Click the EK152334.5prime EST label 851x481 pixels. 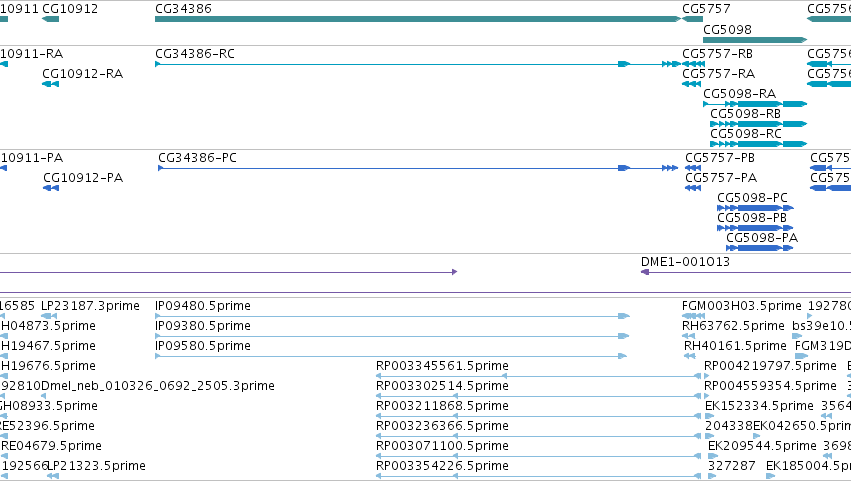coord(759,407)
